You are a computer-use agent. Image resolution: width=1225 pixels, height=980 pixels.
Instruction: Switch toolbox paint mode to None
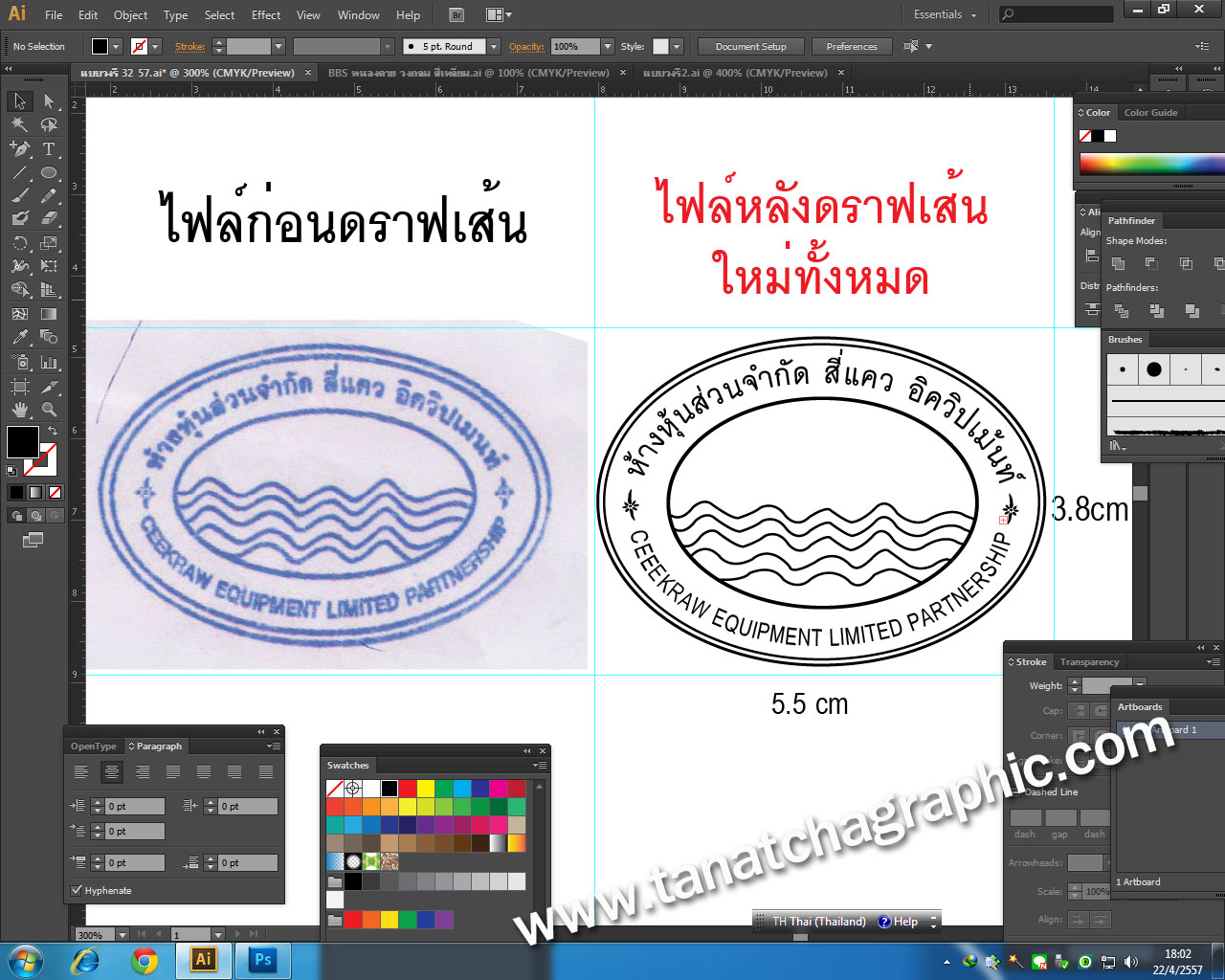point(55,492)
